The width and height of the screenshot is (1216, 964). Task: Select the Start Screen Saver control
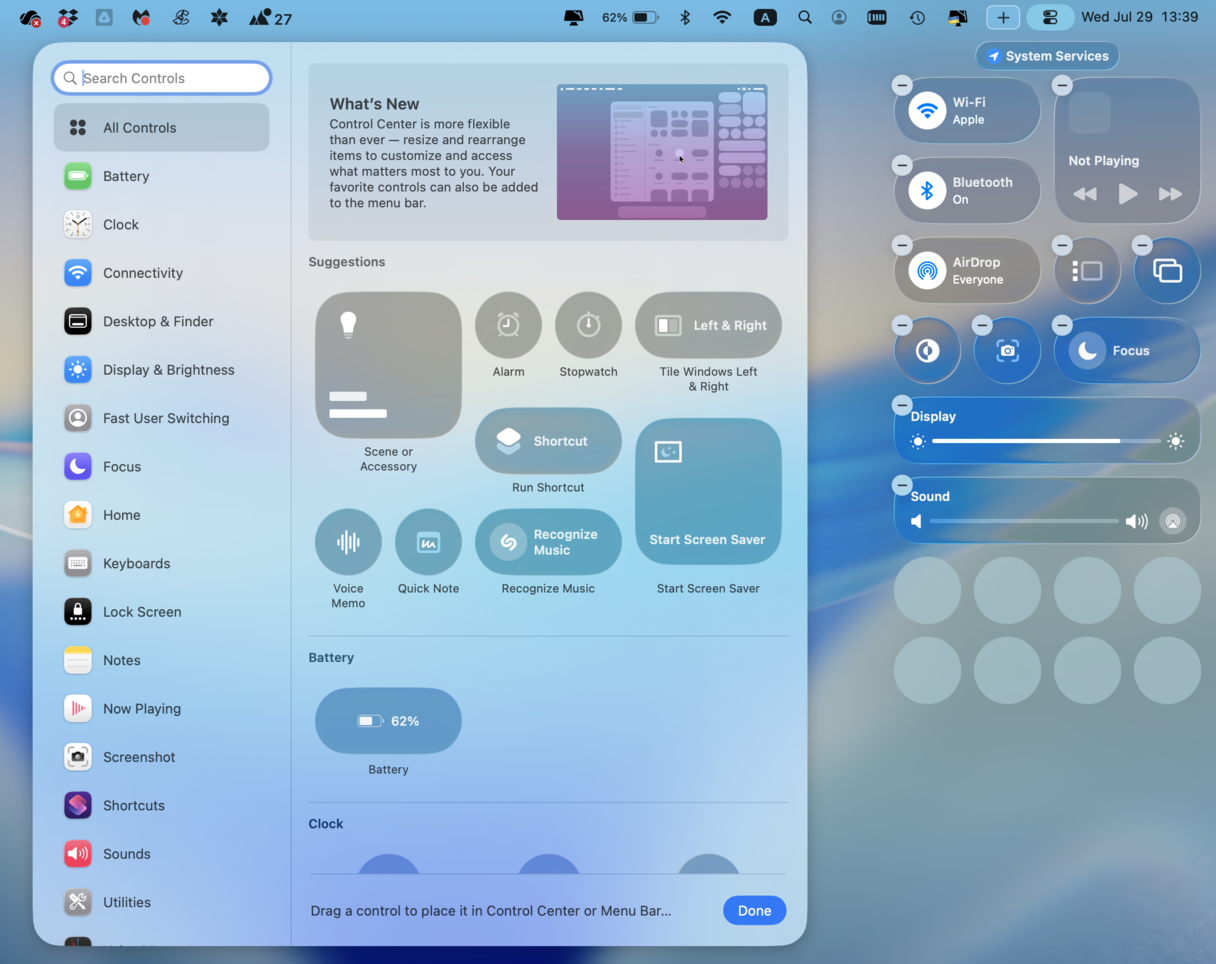pyautogui.click(x=708, y=491)
